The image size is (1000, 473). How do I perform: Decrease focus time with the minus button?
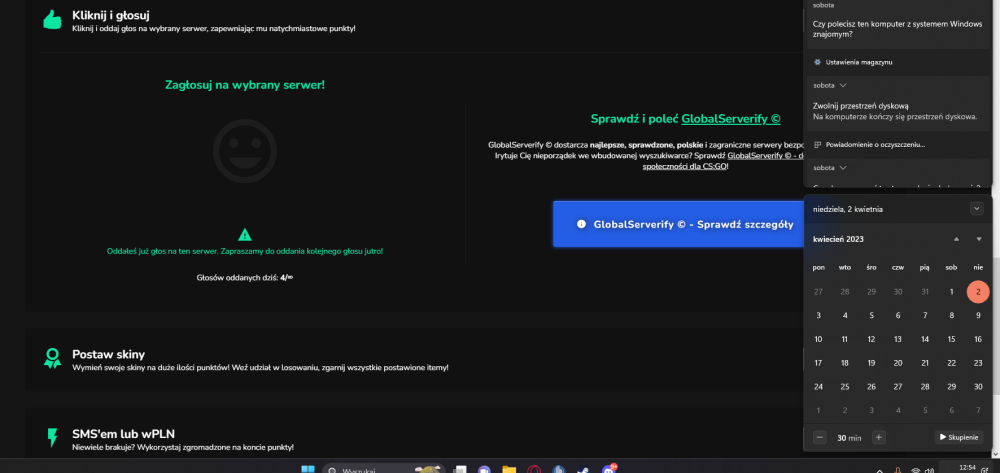pos(820,437)
